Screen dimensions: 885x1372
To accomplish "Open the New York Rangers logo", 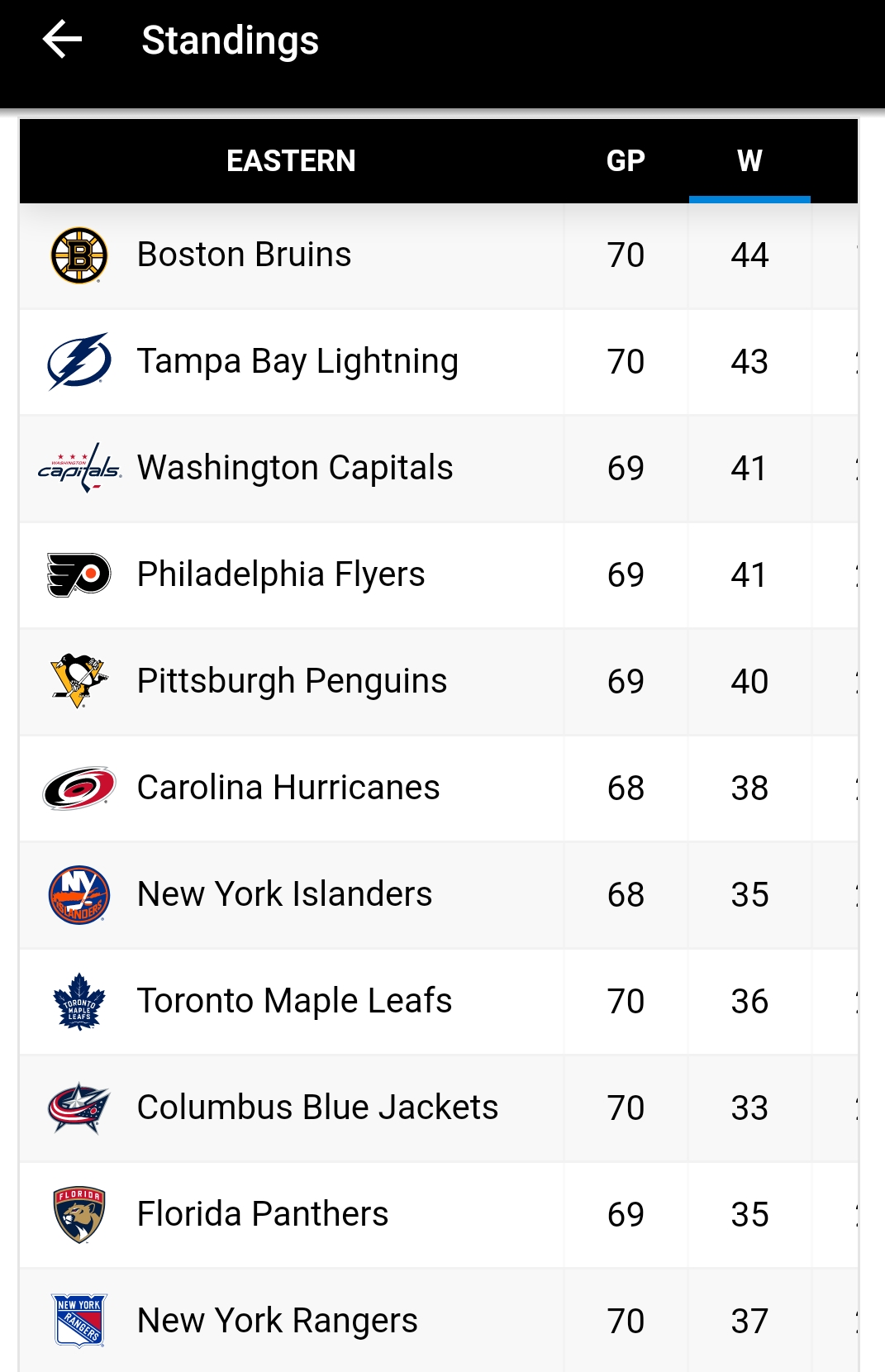I will 79,1321.
